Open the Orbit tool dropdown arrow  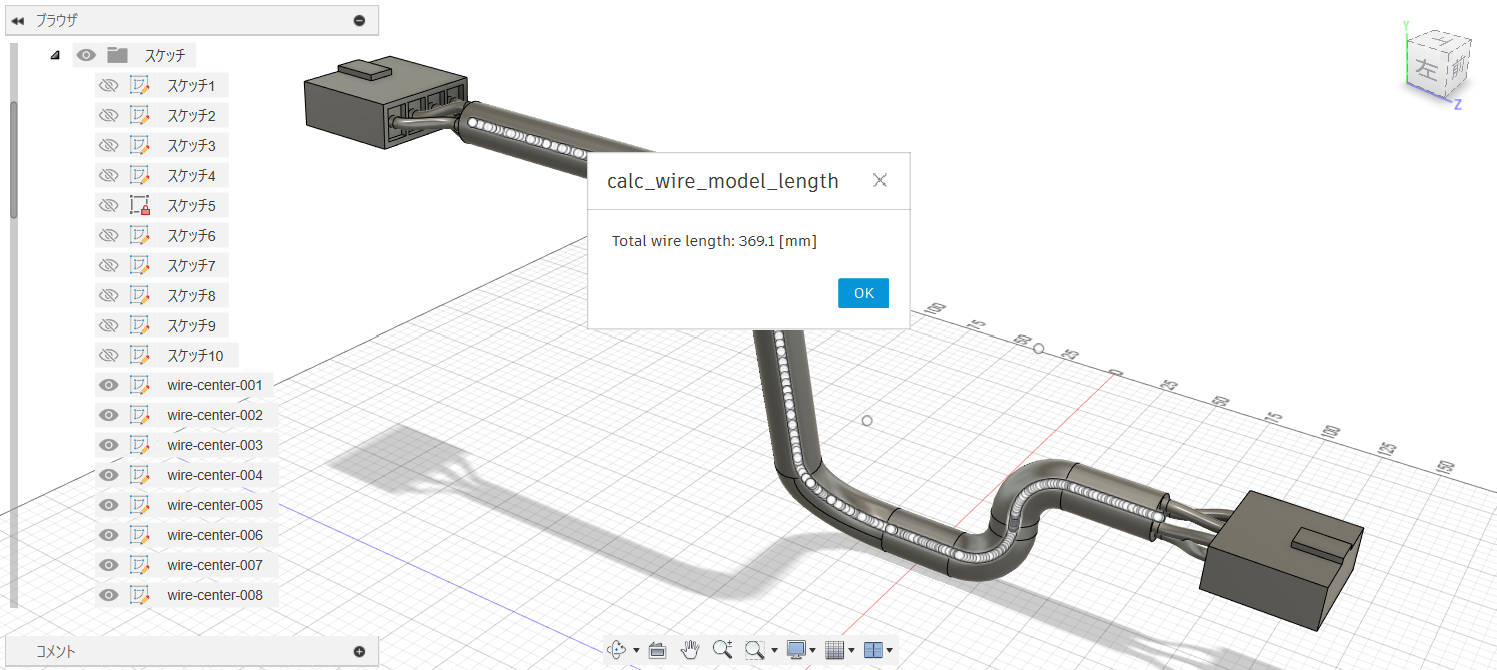[x=636, y=650]
